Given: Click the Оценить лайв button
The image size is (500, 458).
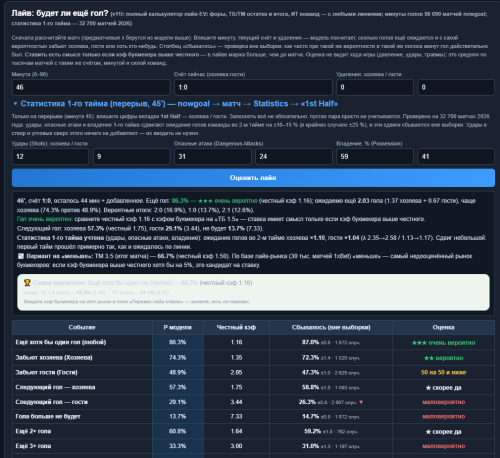Looking at the screenshot, I should [253, 178].
